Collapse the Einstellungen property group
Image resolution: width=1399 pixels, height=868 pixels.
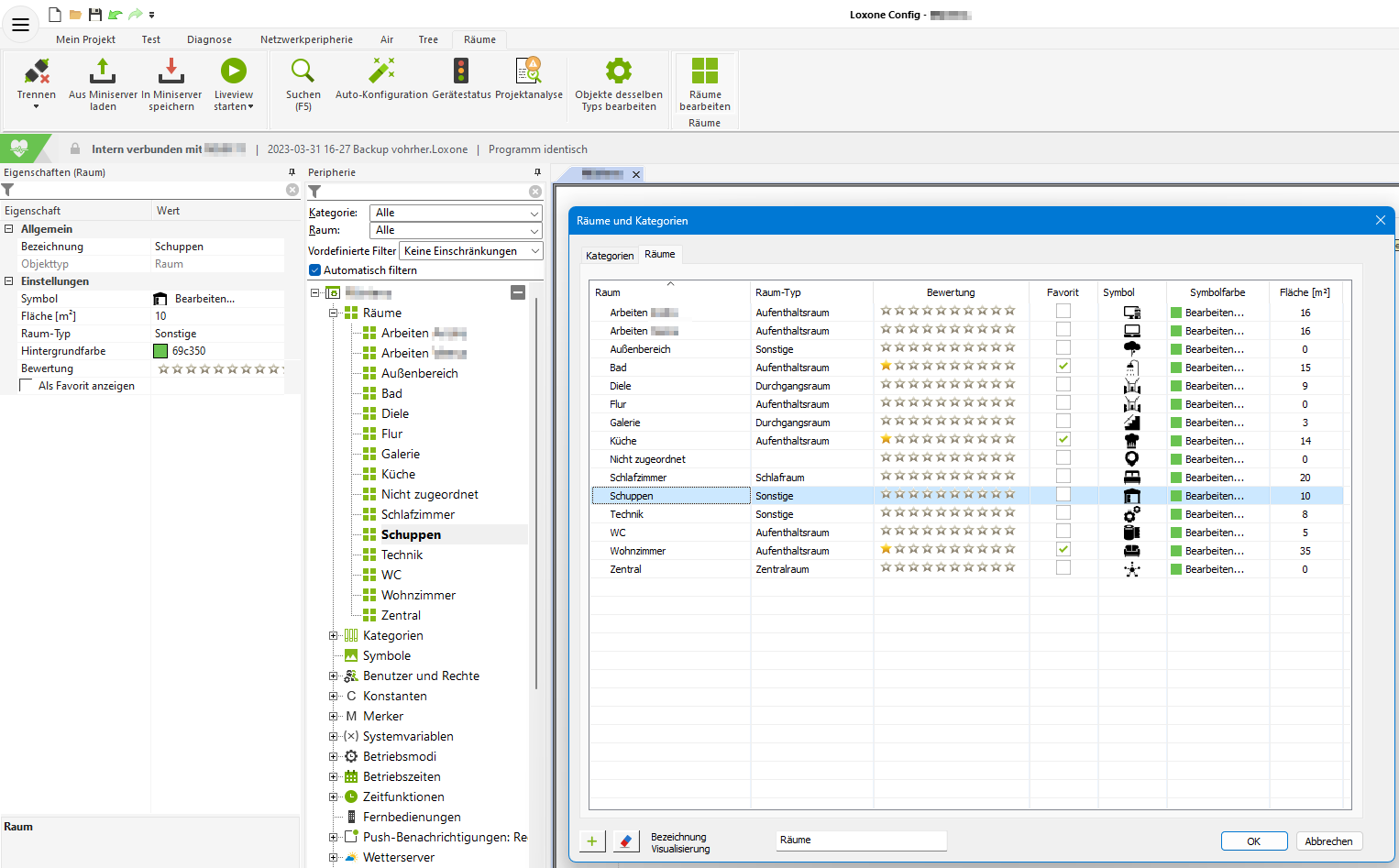(x=9, y=281)
